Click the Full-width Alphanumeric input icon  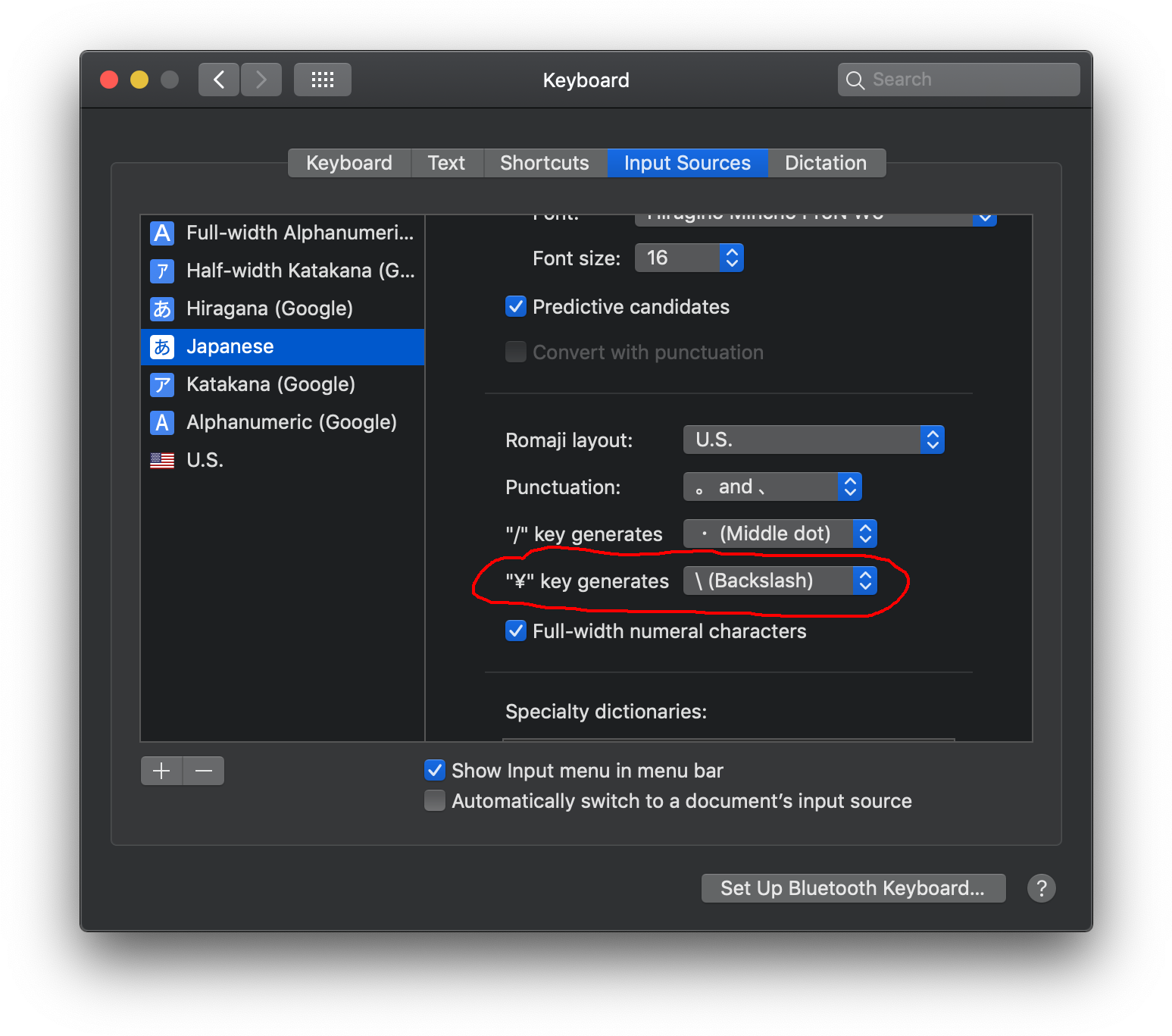161,233
